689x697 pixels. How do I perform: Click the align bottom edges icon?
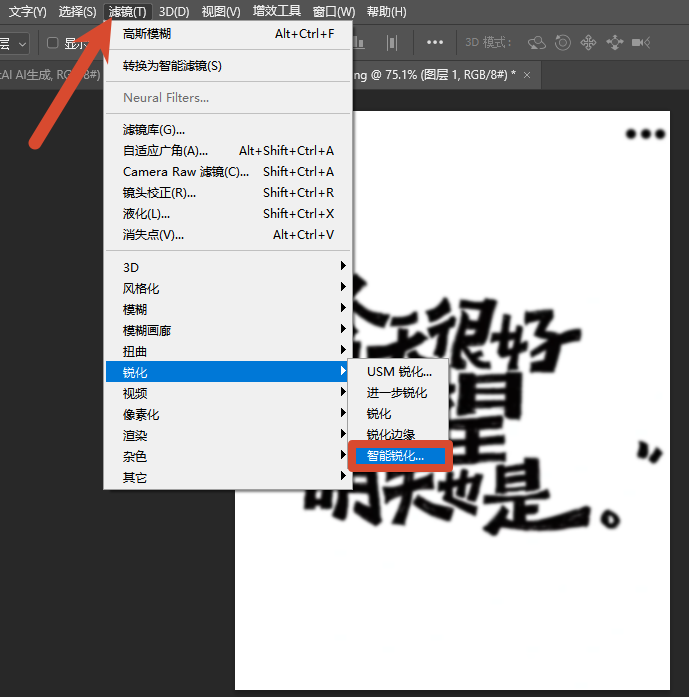[359, 43]
